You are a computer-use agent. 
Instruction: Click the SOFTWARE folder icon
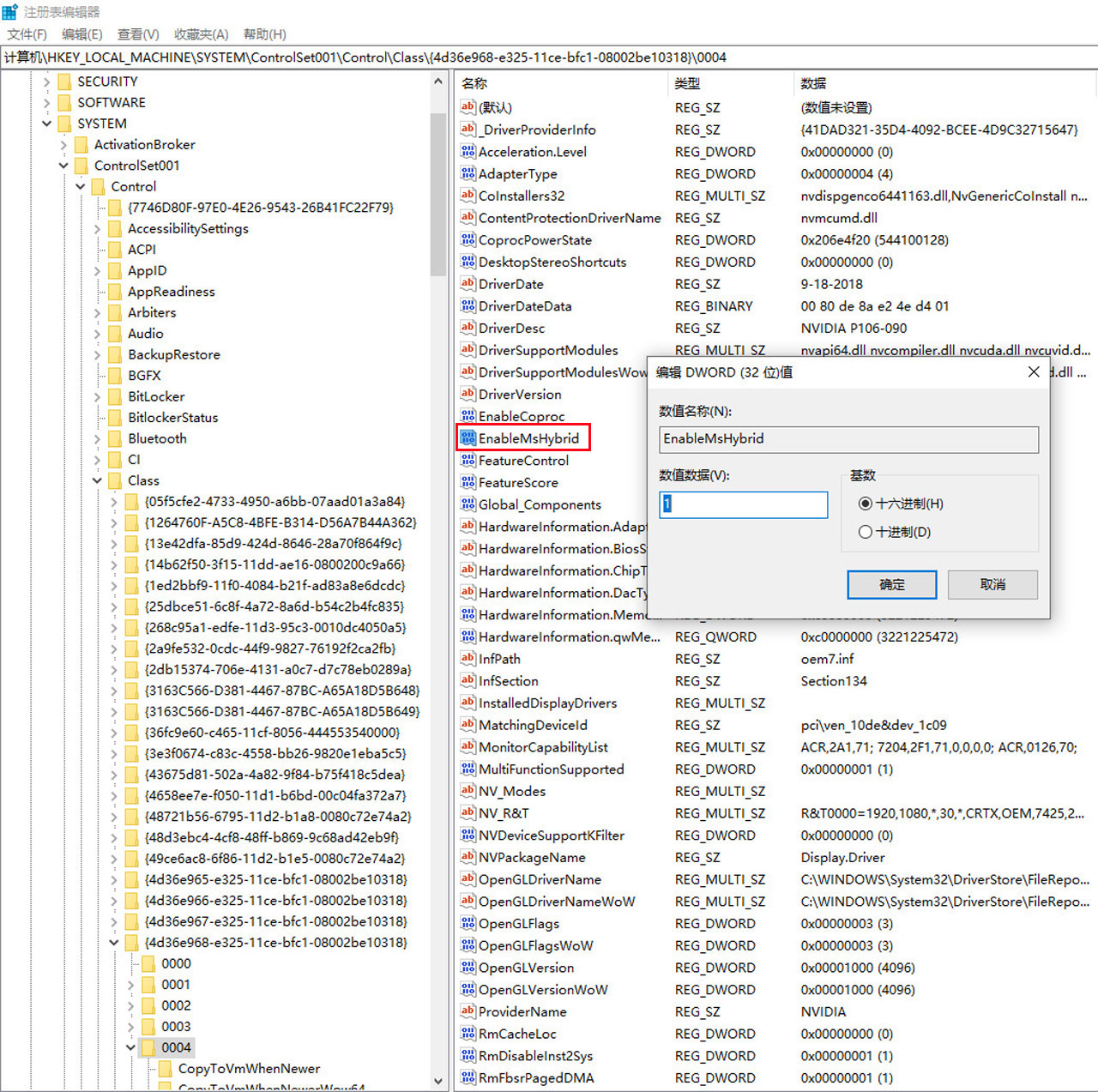64,102
